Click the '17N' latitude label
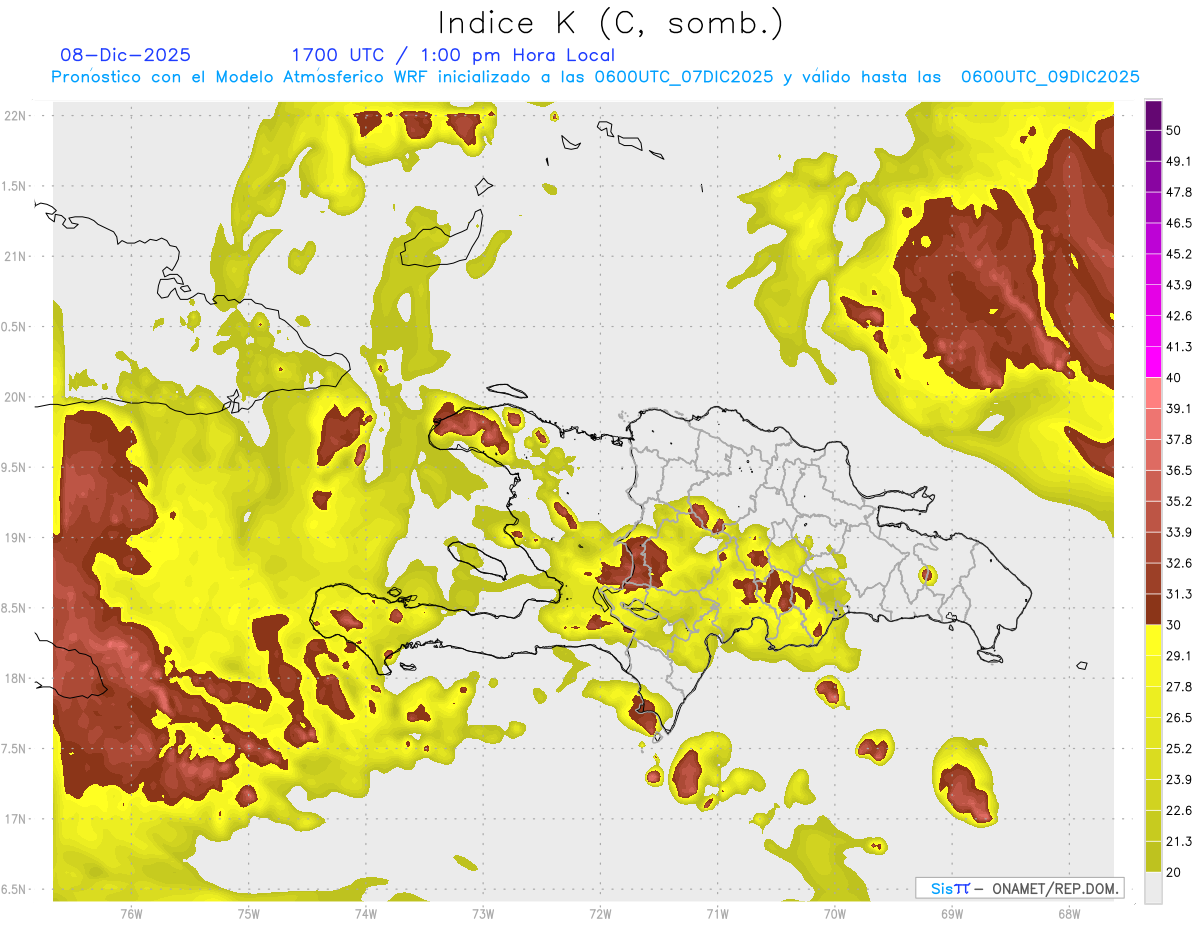 point(17,820)
